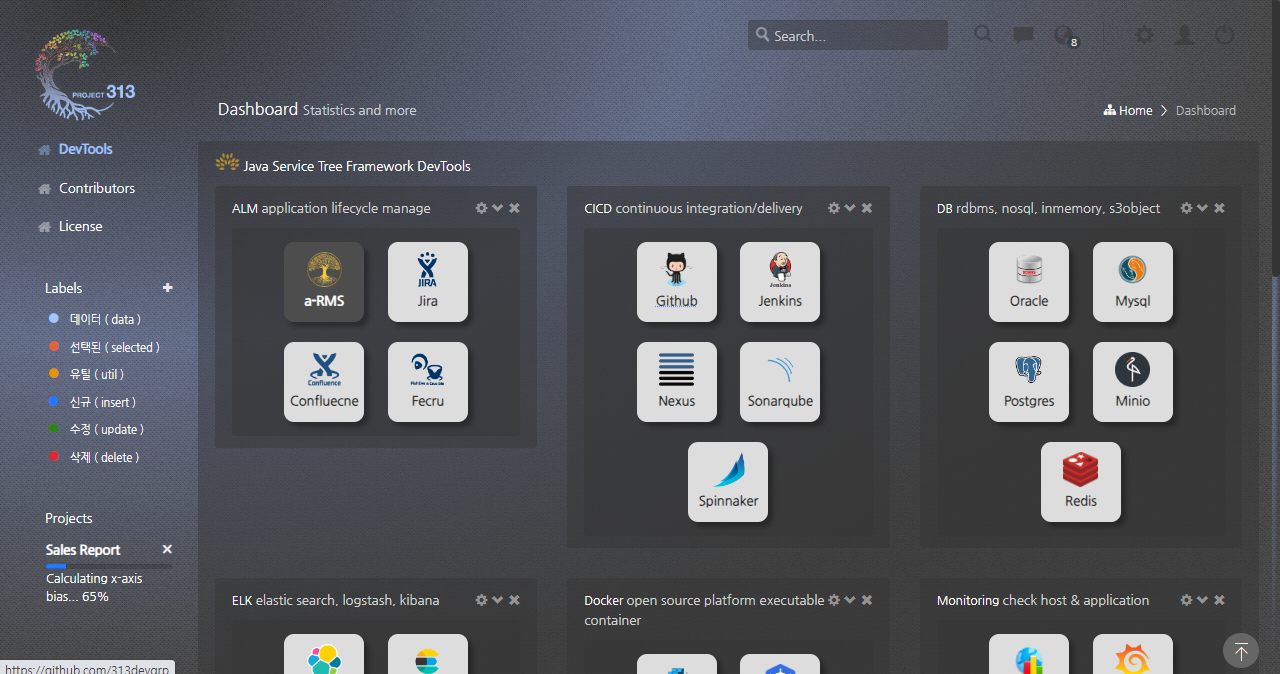Click the power logout icon
The width and height of the screenshot is (1280, 674).
(x=1225, y=35)
